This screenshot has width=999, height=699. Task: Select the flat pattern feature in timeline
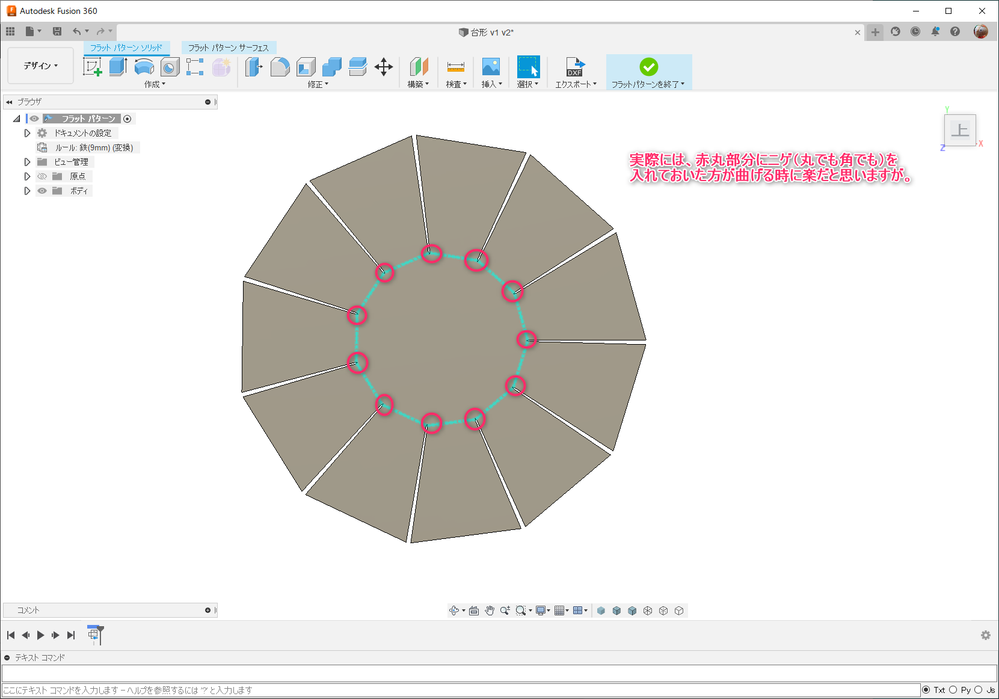click(94, 635)
